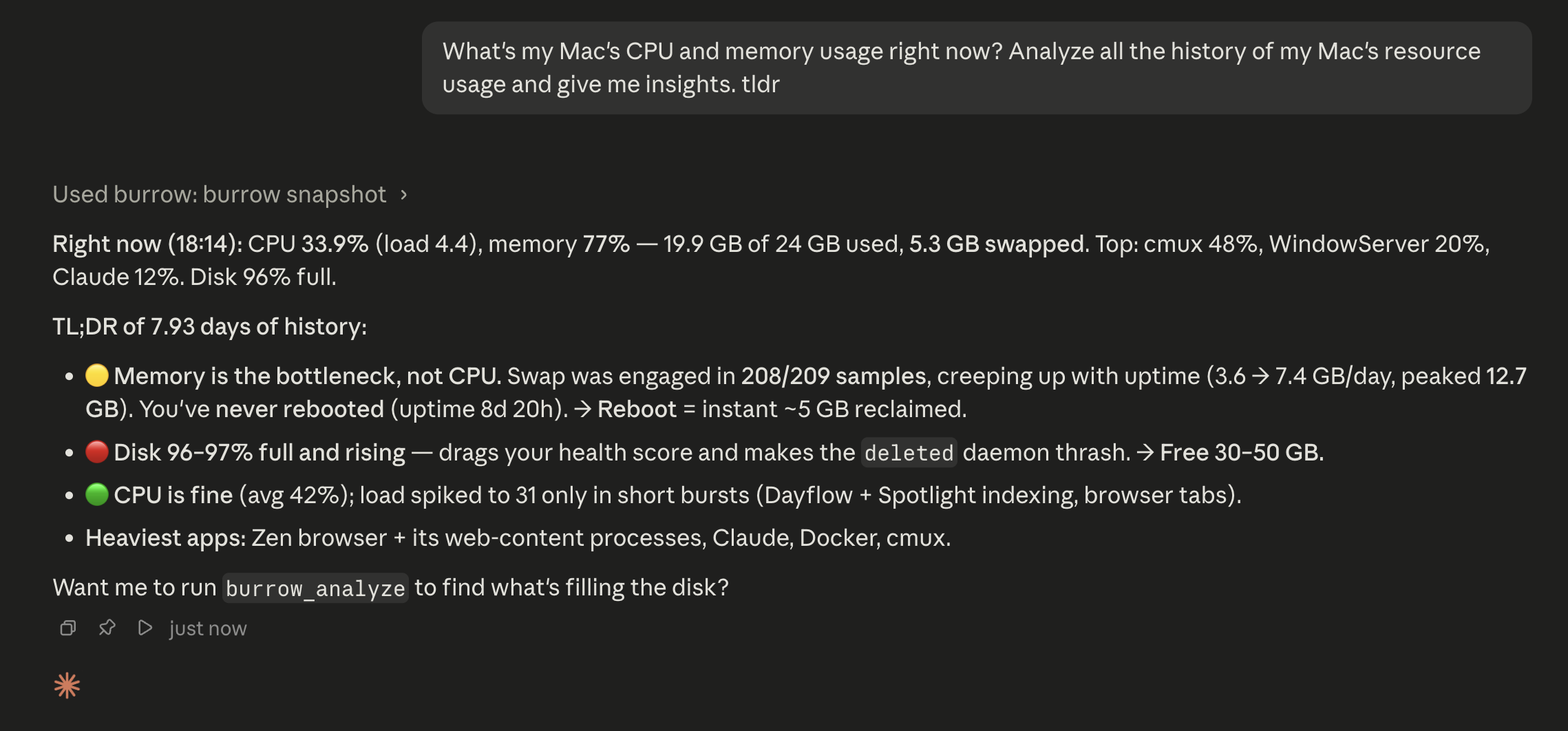1568x731 pixels.
Task: Click the bold 'never rebooted' text
Action: 299,410
